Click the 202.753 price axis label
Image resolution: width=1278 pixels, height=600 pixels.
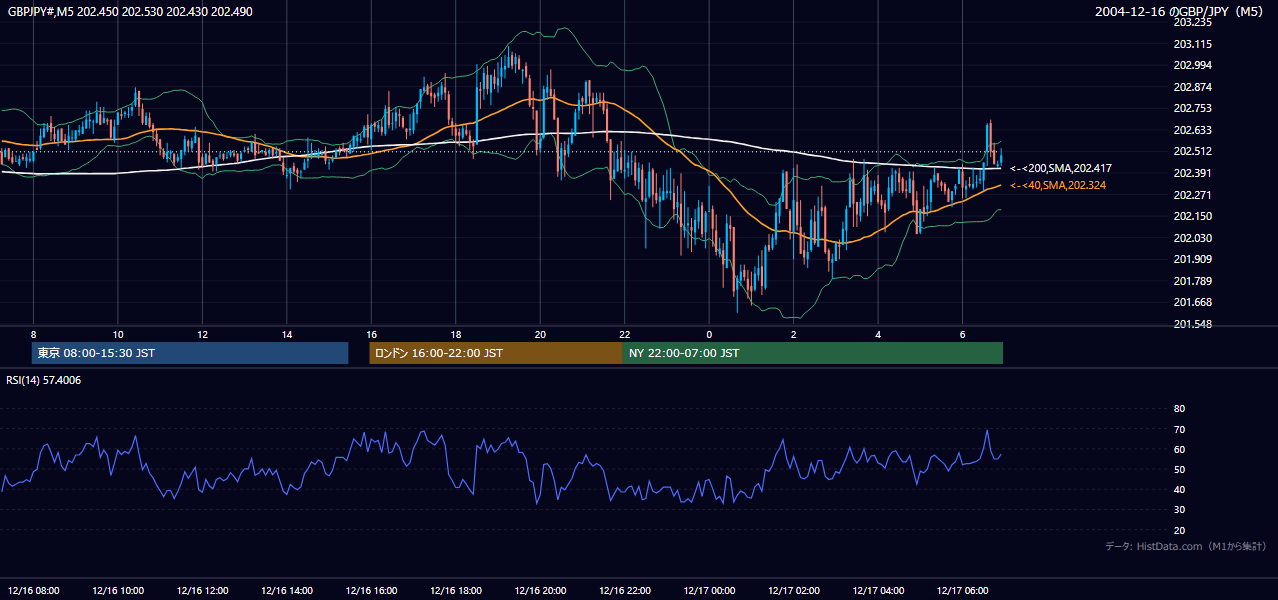point(1192,108)
